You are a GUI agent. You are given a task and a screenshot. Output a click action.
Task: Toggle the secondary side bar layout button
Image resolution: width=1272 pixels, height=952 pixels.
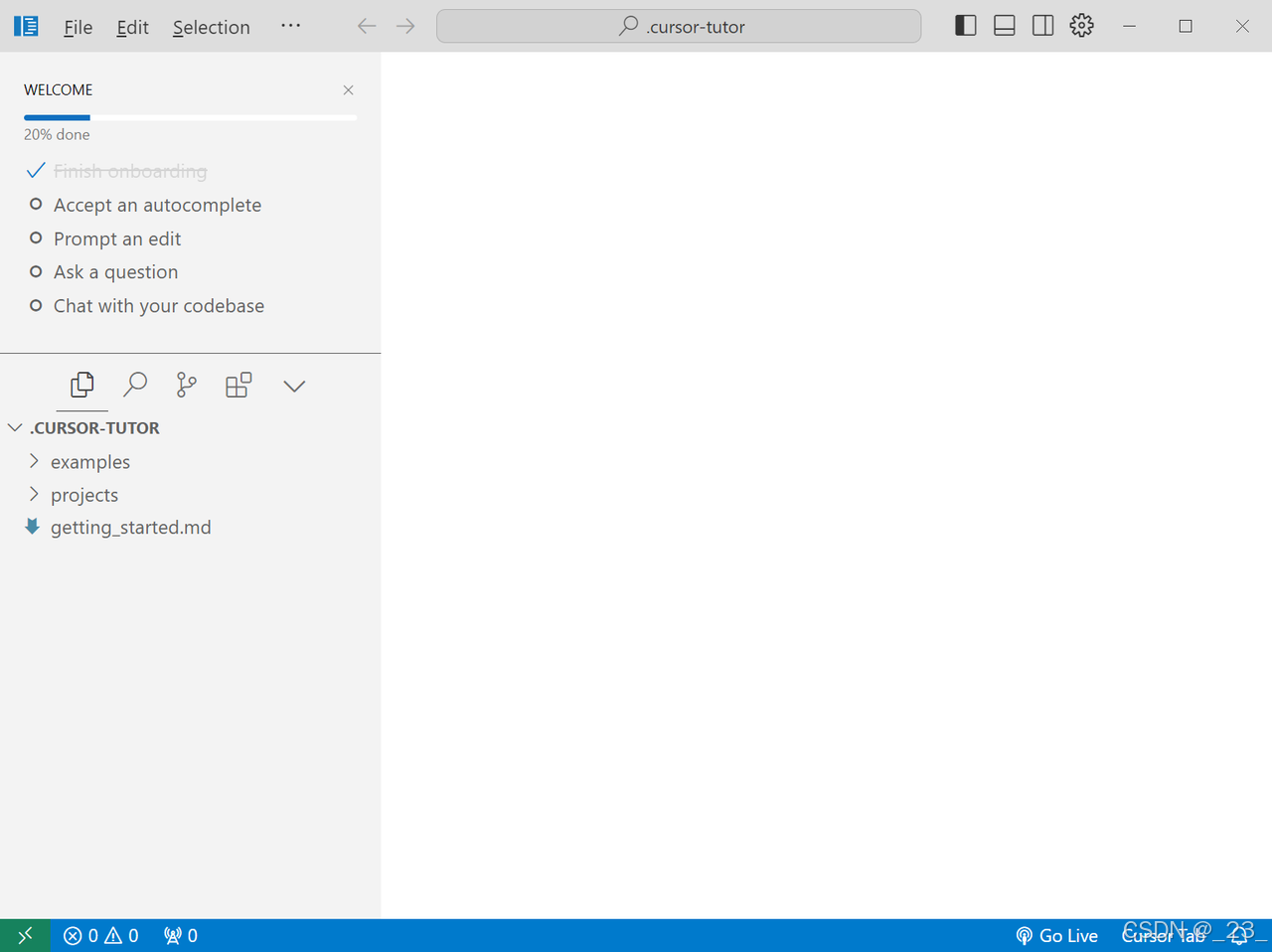click(x=1042, y=26)
